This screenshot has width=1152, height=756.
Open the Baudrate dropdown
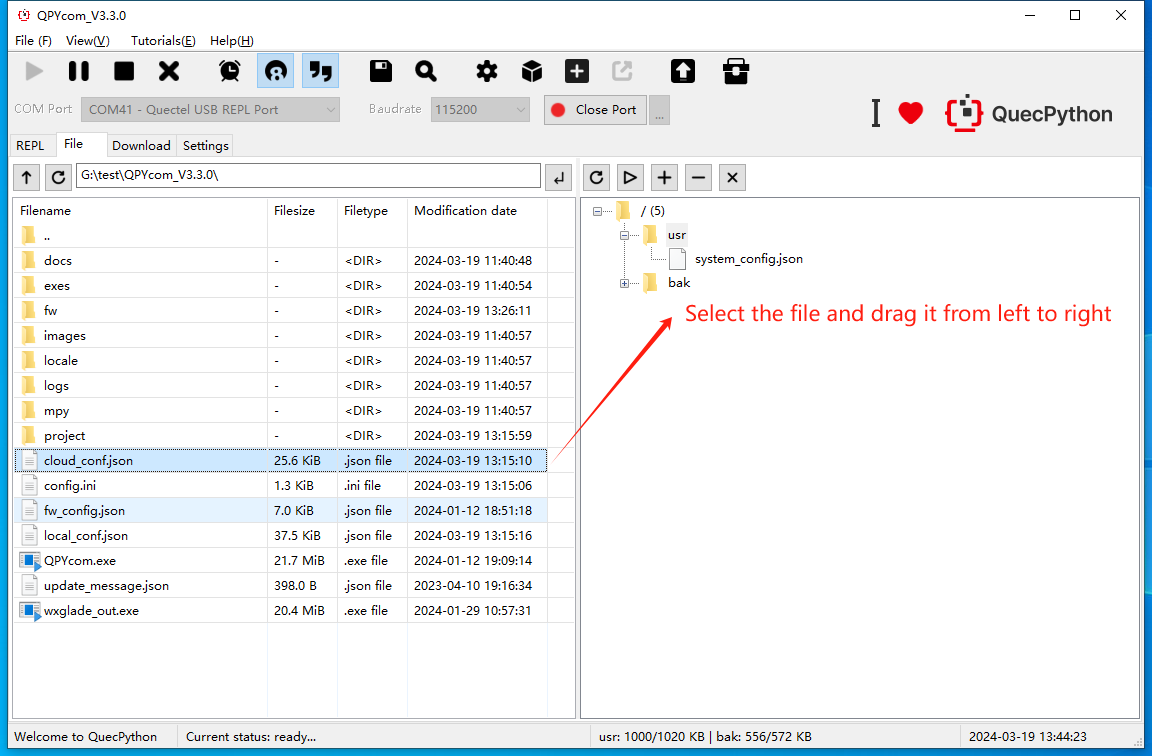(x=480, y=109)
